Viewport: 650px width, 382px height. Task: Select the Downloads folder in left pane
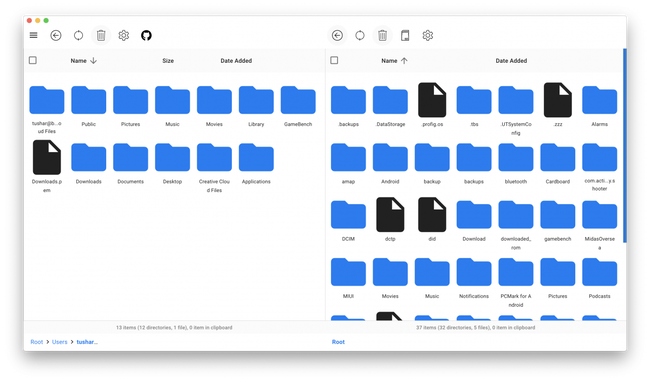point(89,164)
